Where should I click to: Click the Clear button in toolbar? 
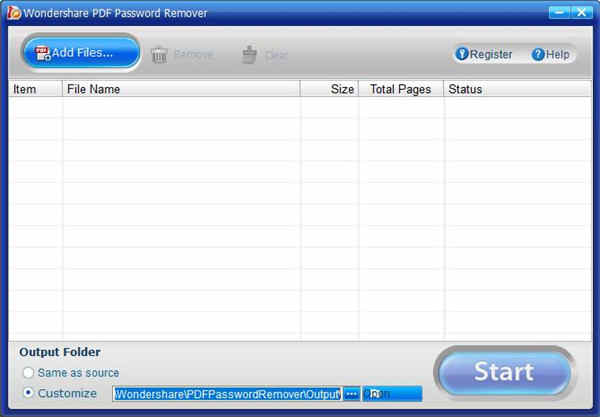pyautogui.click(x=264, y=55)
